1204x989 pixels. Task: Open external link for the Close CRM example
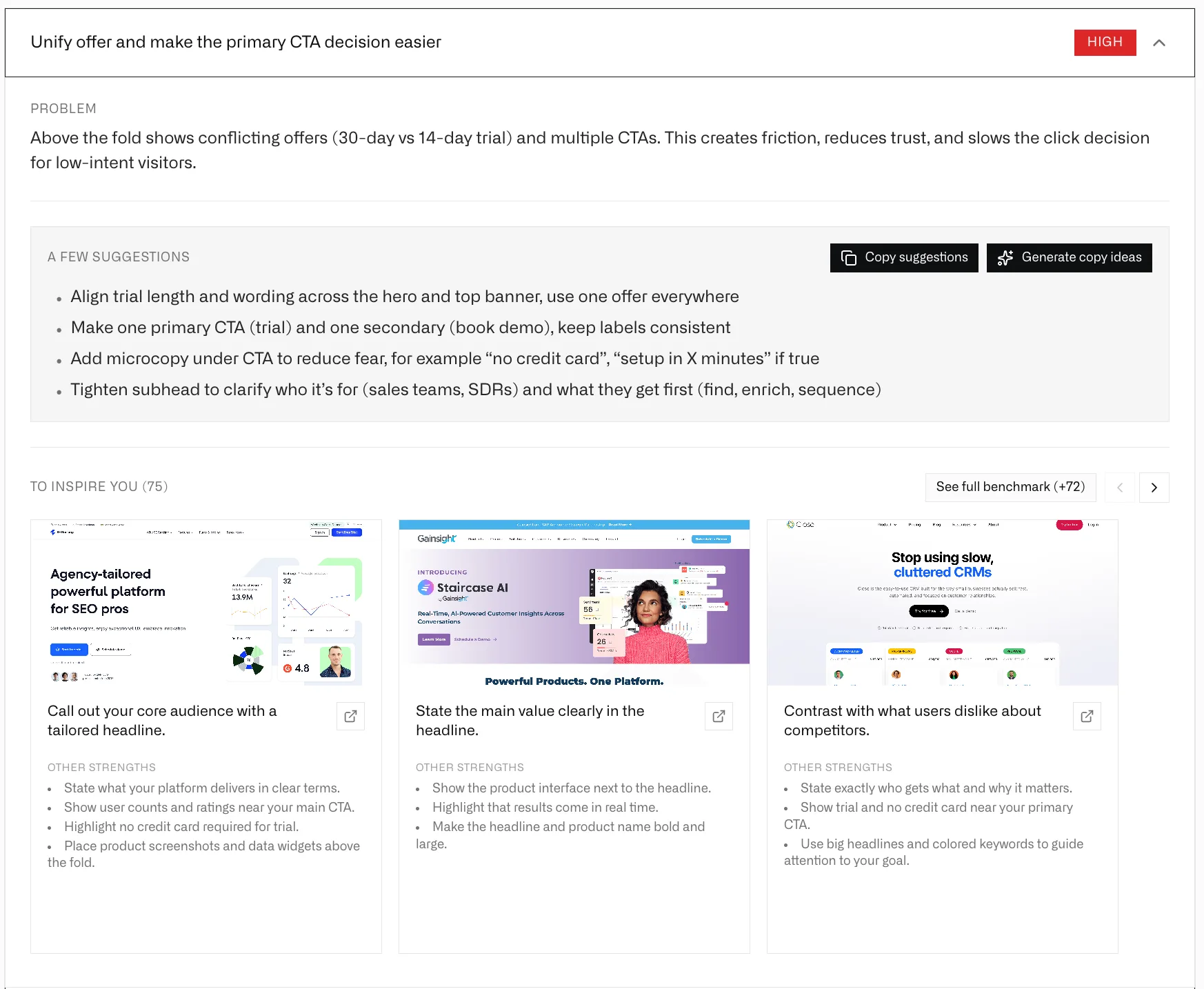click(x=1087, y=717)
